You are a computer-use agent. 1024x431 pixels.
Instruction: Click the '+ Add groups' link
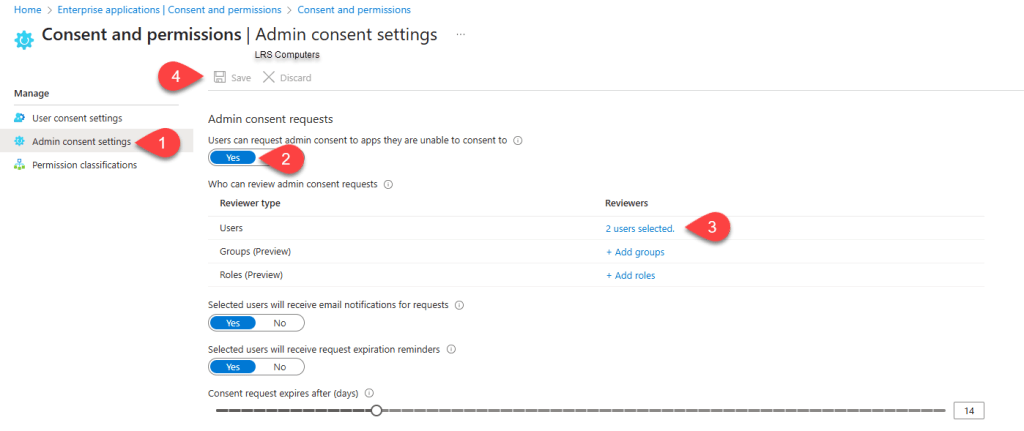point(635,252)
